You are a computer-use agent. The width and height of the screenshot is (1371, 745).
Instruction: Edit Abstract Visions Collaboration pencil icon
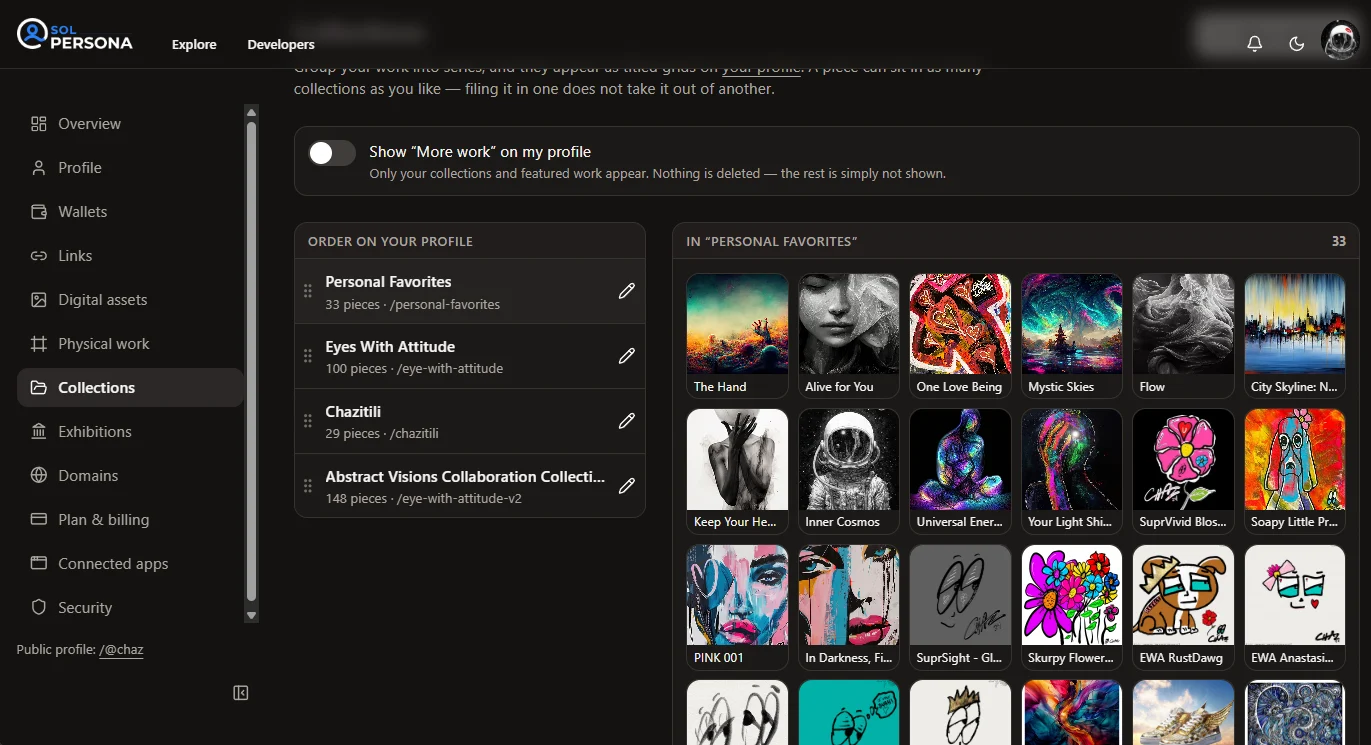coord(627,486)
